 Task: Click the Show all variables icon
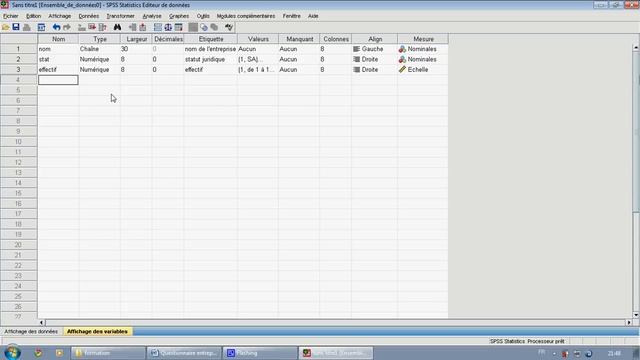pyautogui.click(x=214, y=27)
